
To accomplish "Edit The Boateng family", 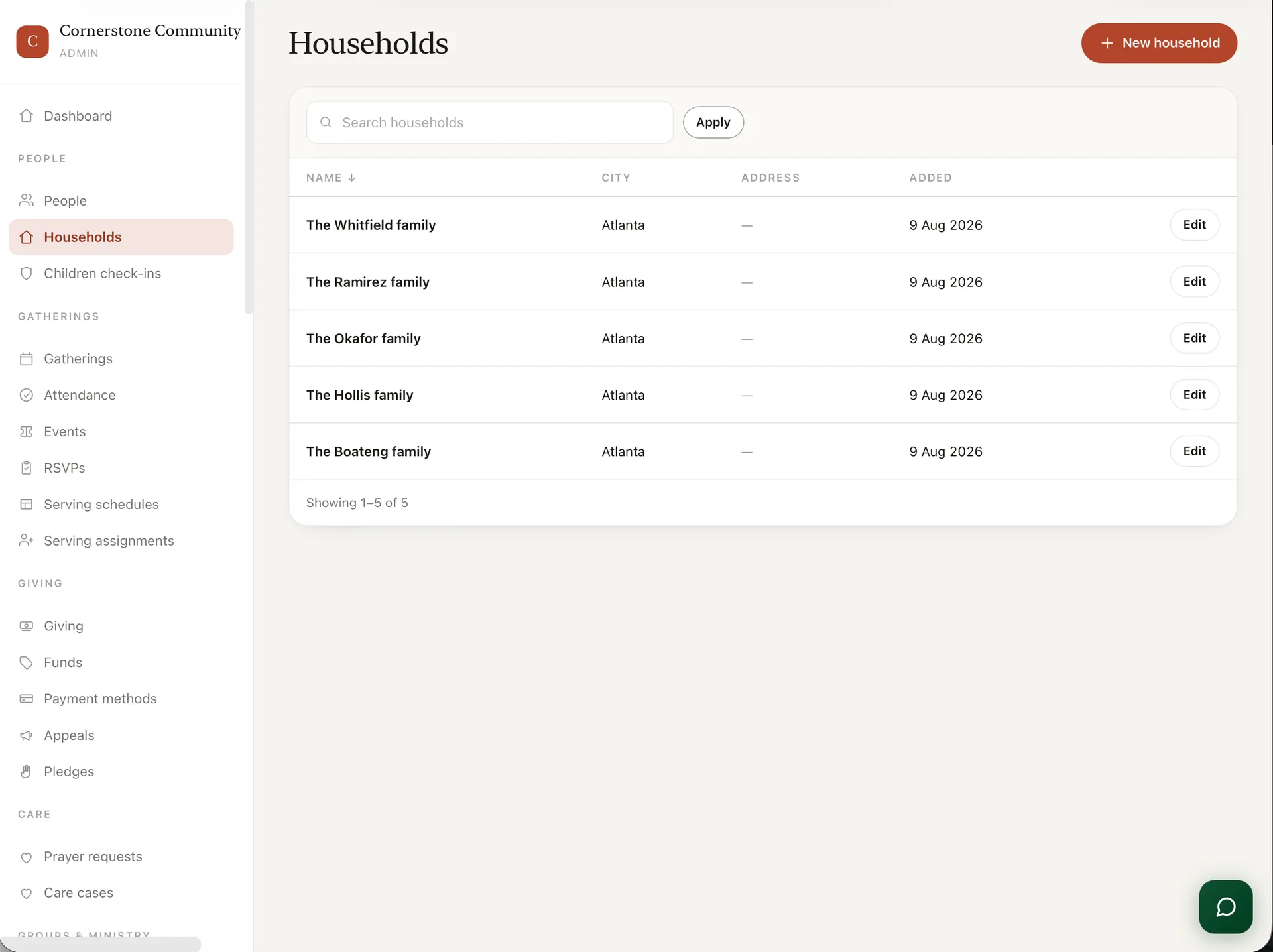I will (x=1194, y=451).
